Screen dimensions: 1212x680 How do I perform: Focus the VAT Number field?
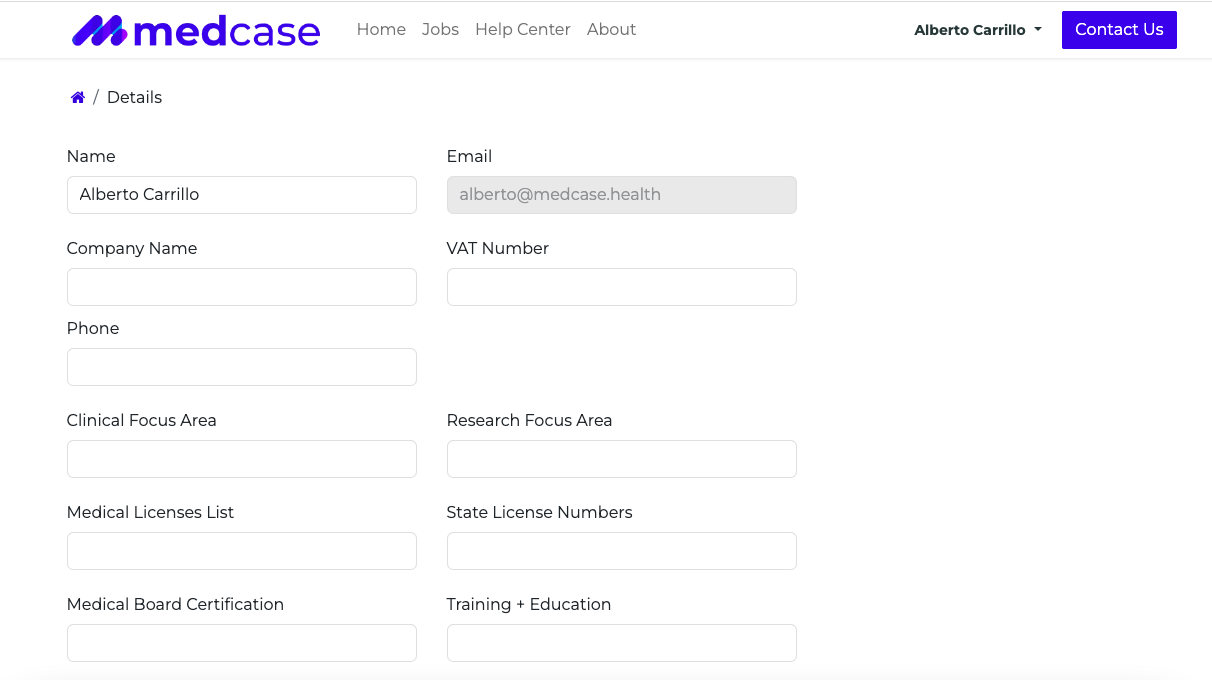(622, 287)
